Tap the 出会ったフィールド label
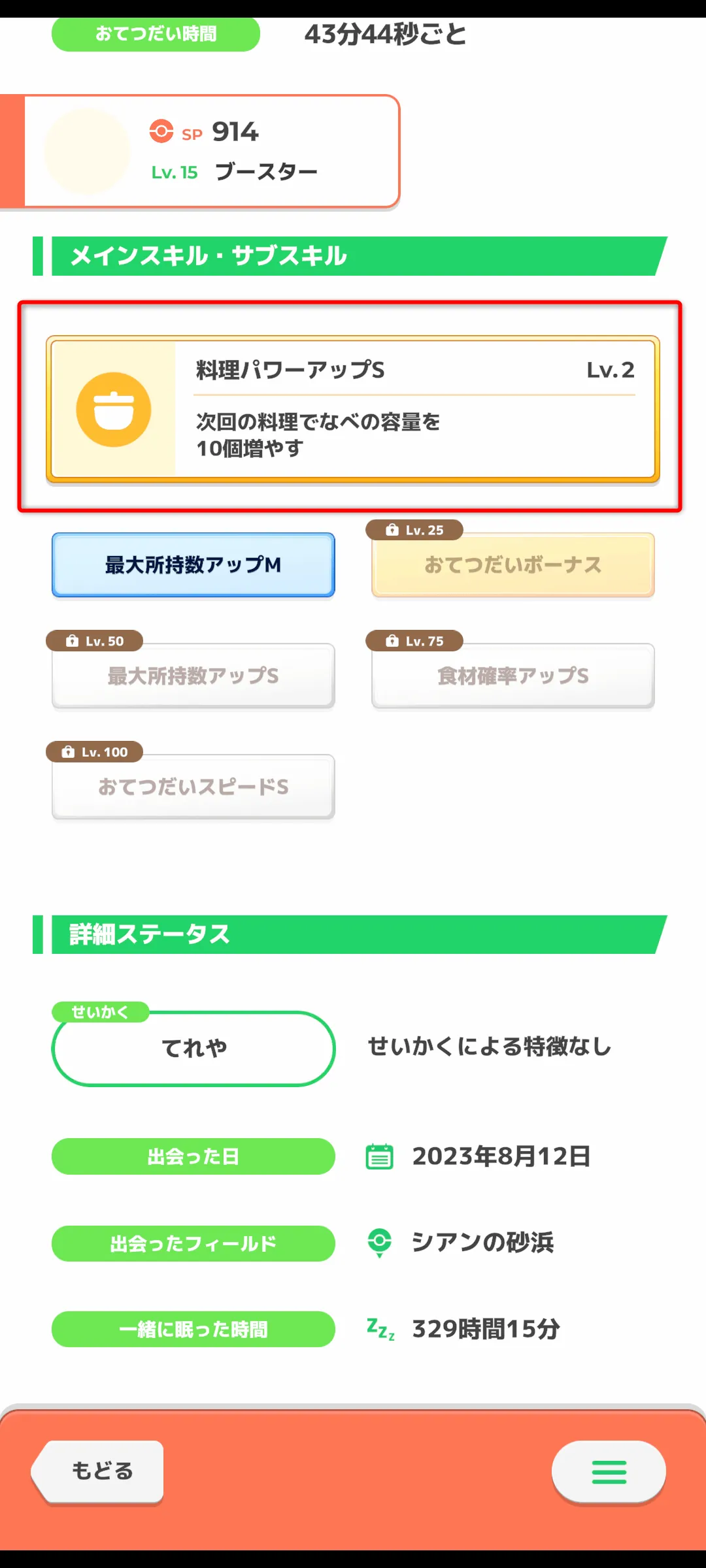The width and height of the screenshot is (706, 1568). tap(193, 1243)
